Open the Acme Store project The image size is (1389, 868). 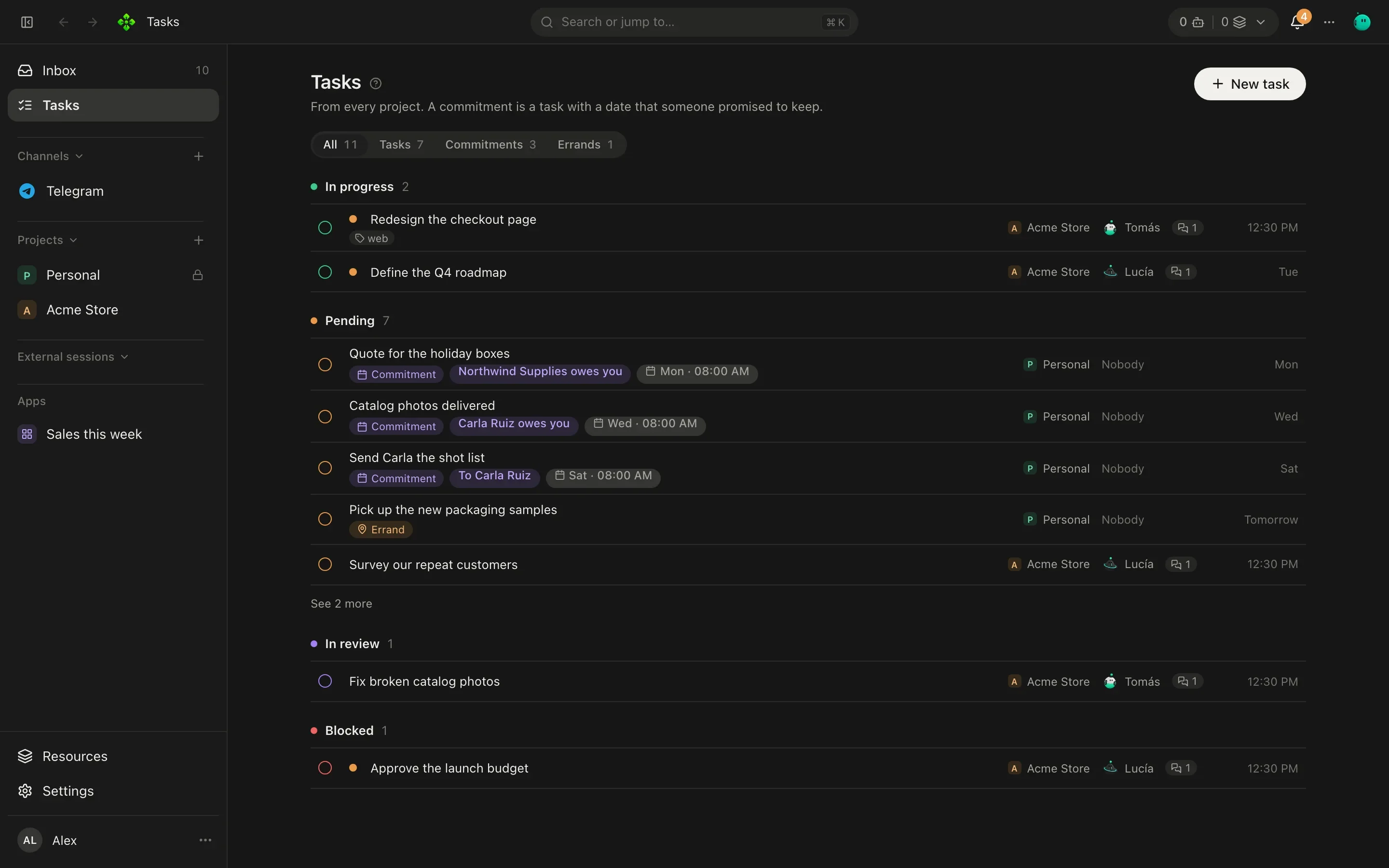pyautogui.click(x=113, y=310)
